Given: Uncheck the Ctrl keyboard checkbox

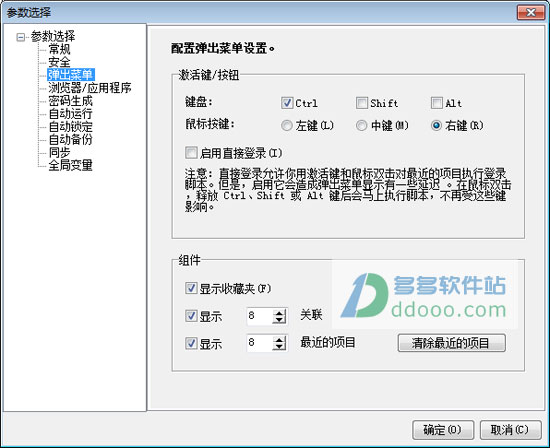Looking at the screenshot, I should [287, 103].
